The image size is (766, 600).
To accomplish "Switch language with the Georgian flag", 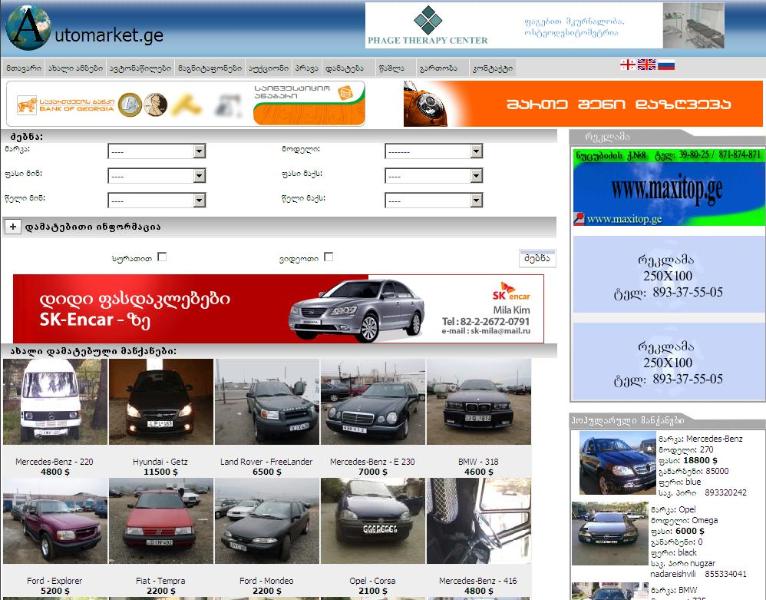I will click(x=627, y=64).
